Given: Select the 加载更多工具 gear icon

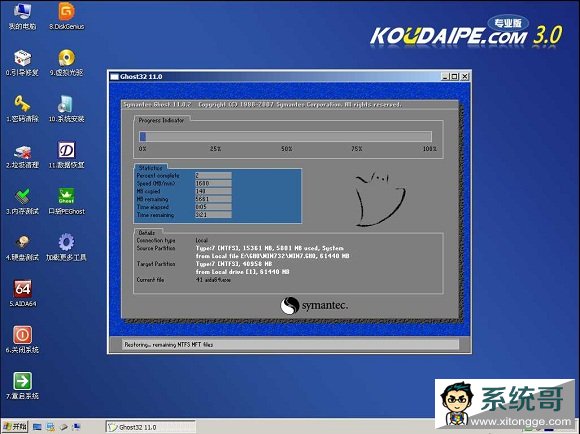Looking at the screenshot, I should tap(66, 248).
